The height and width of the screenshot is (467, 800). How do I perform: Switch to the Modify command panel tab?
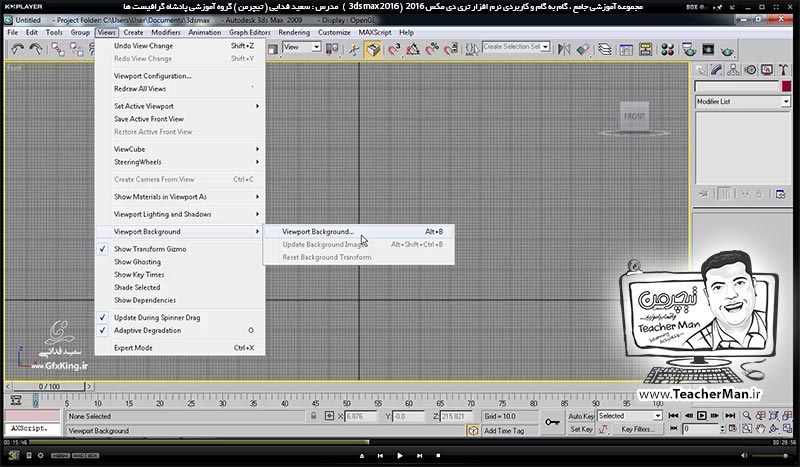click(x=717, y=70)
